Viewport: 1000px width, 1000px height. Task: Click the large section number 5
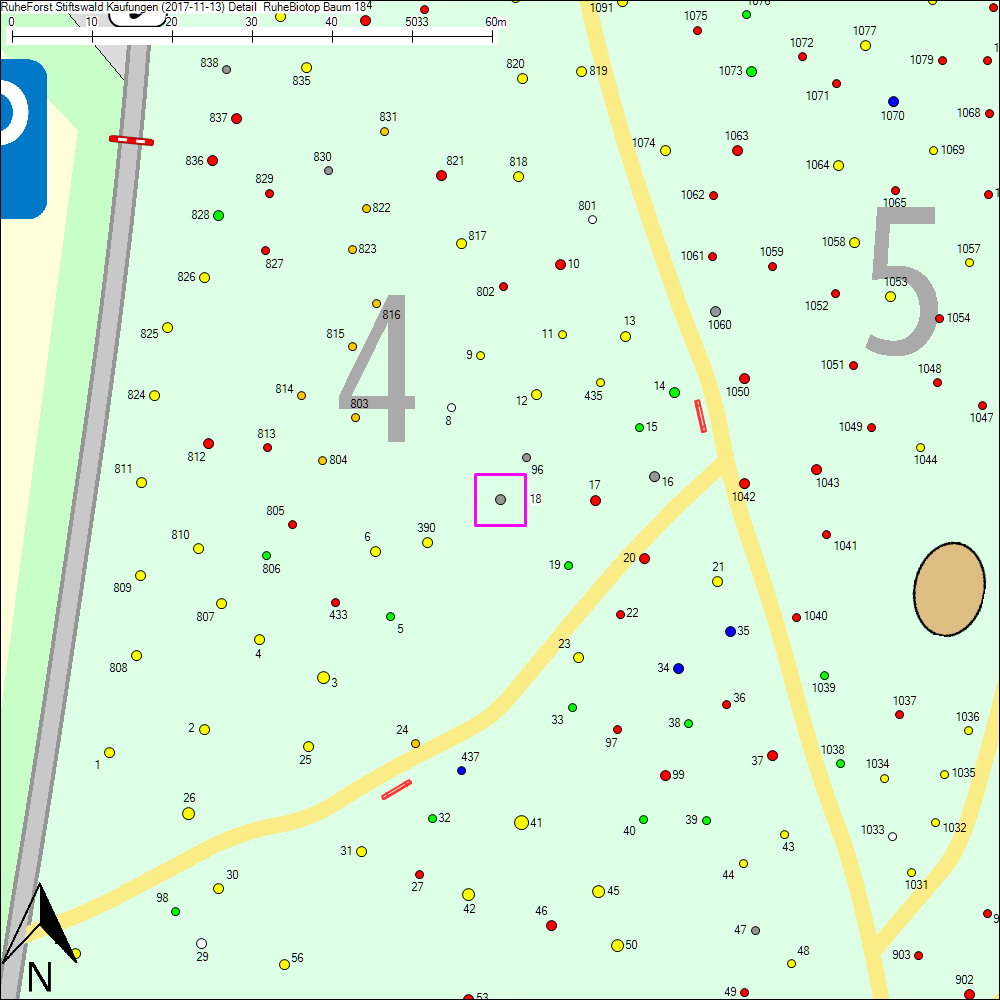pos(903,281)
